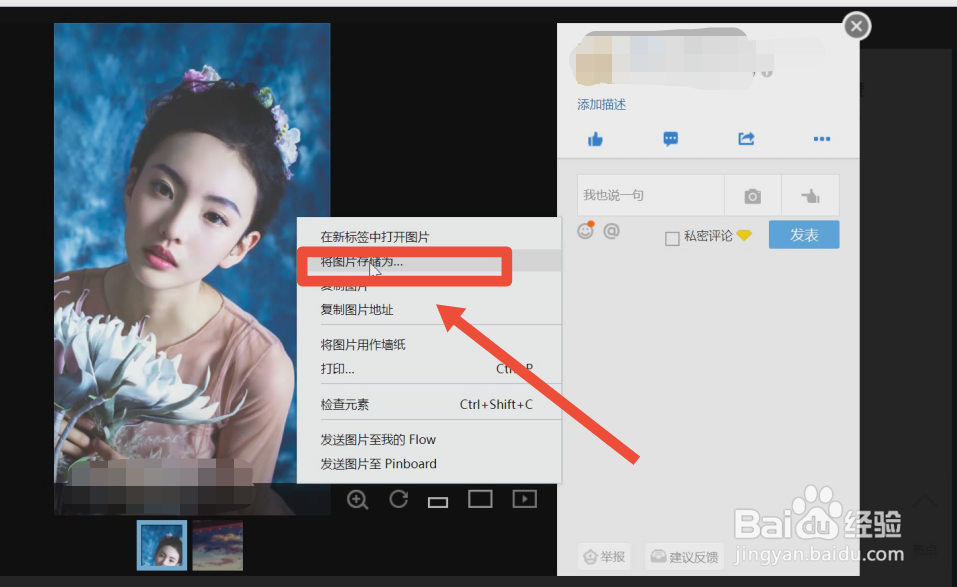Viewport: 957px width, 587px height.
Task: Select the large rectangle view icon
Action: coord(480,499)
